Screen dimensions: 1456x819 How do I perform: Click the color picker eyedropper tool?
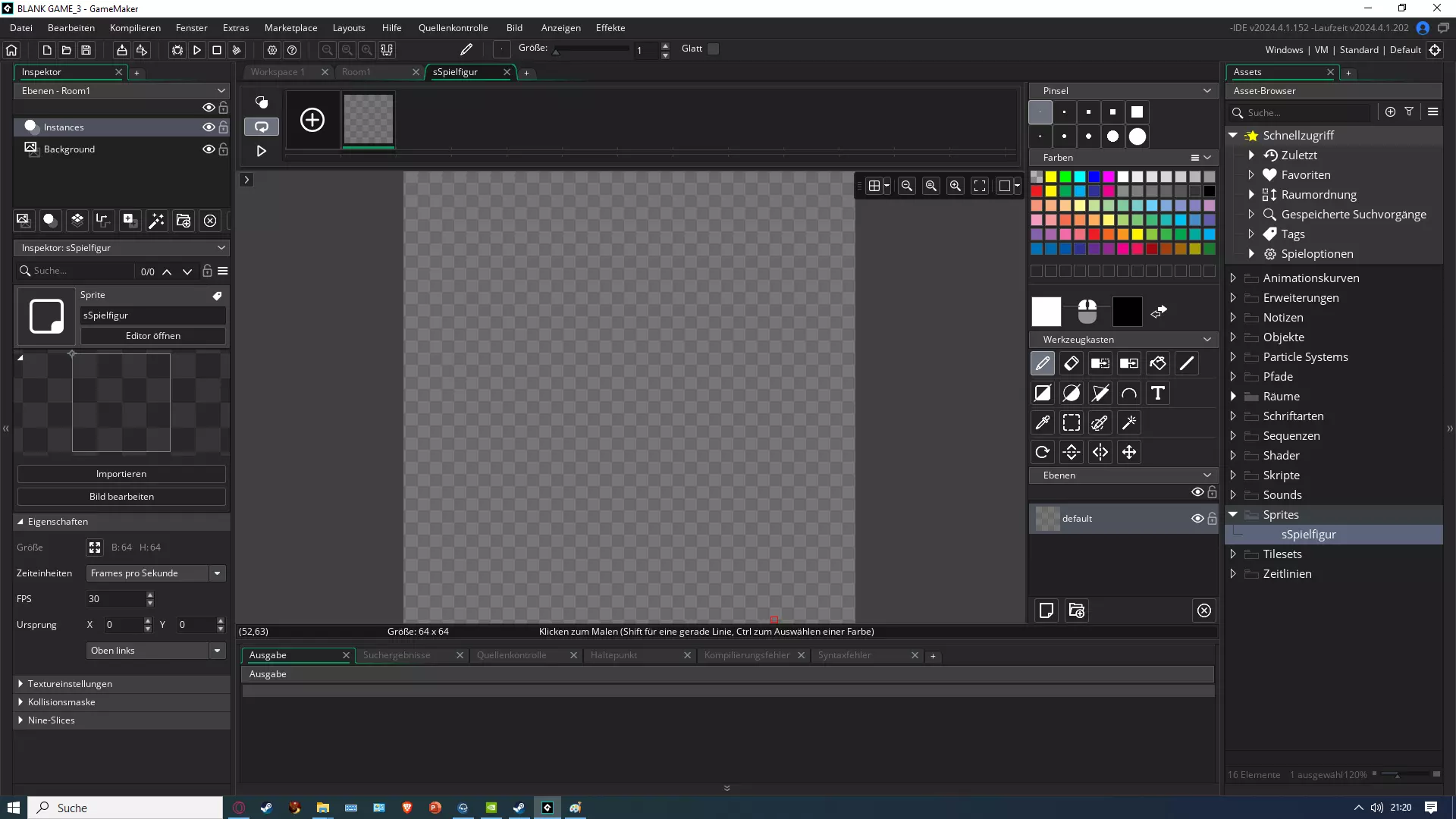(1043, 423)
